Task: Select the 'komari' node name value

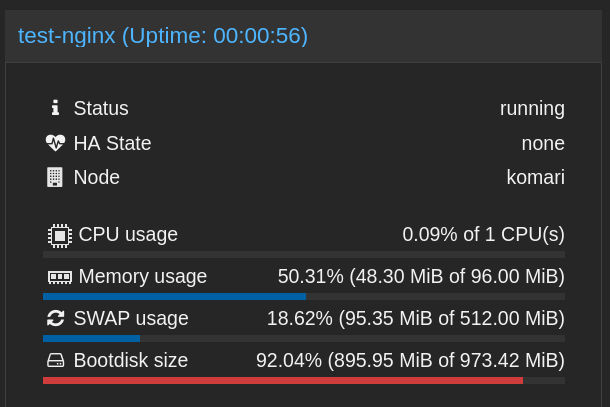Action: 536,177
